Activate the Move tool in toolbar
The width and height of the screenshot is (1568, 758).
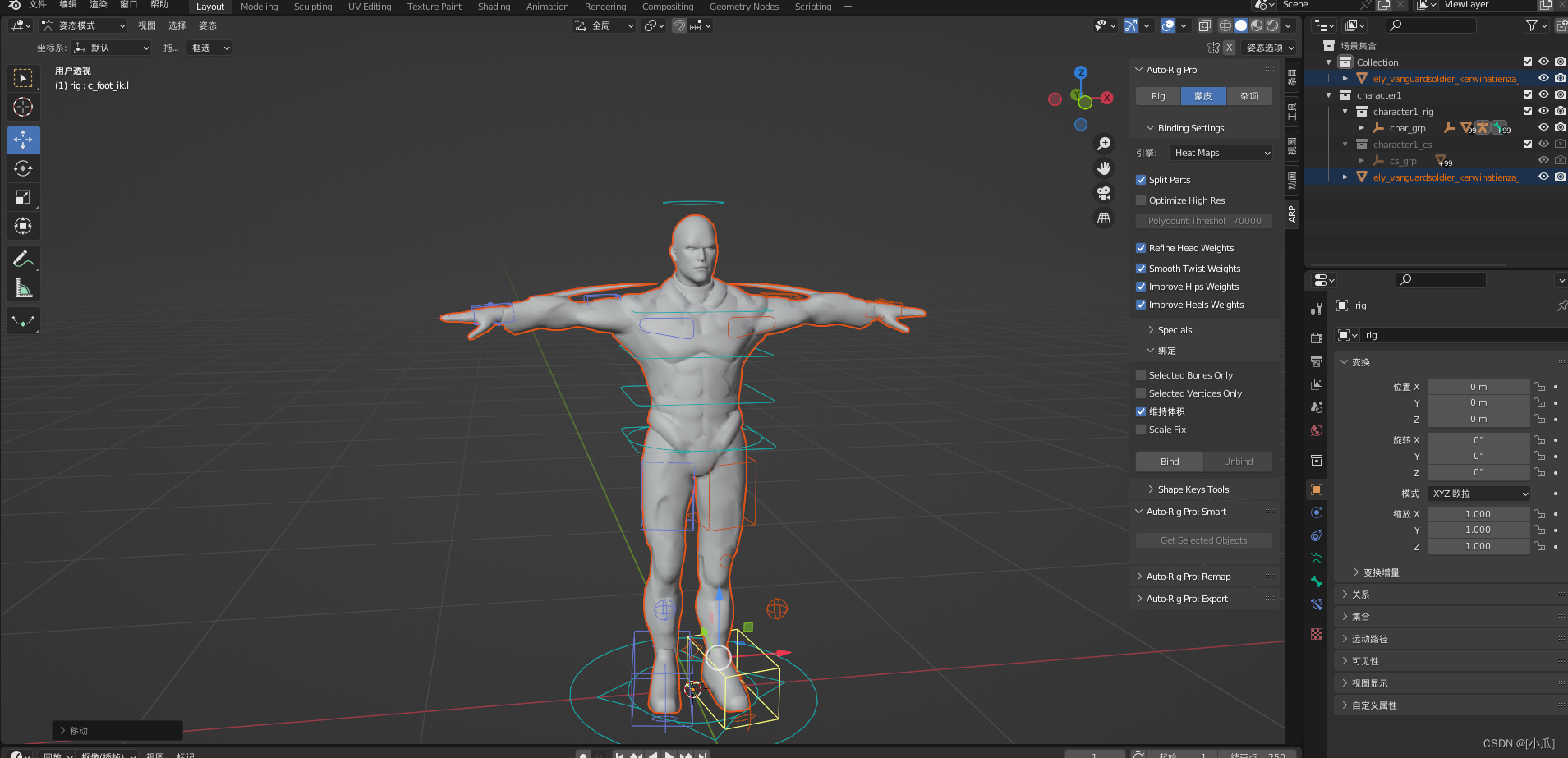[23, 140]
